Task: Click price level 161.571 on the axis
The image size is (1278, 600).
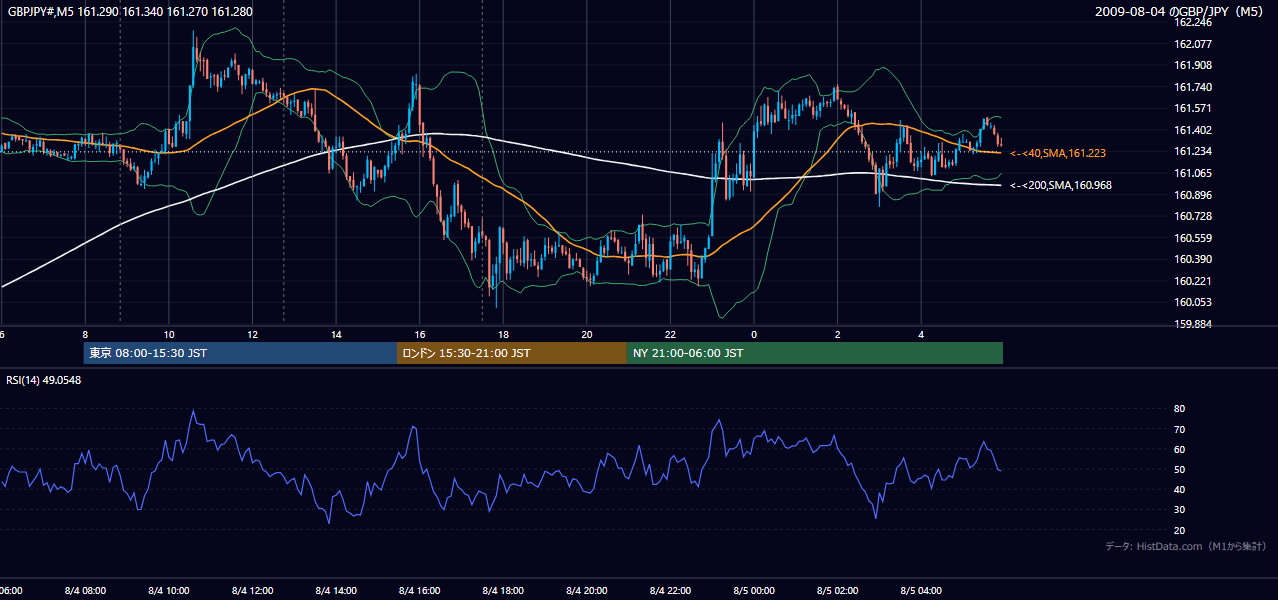Action: click(x=1192, y=108)
